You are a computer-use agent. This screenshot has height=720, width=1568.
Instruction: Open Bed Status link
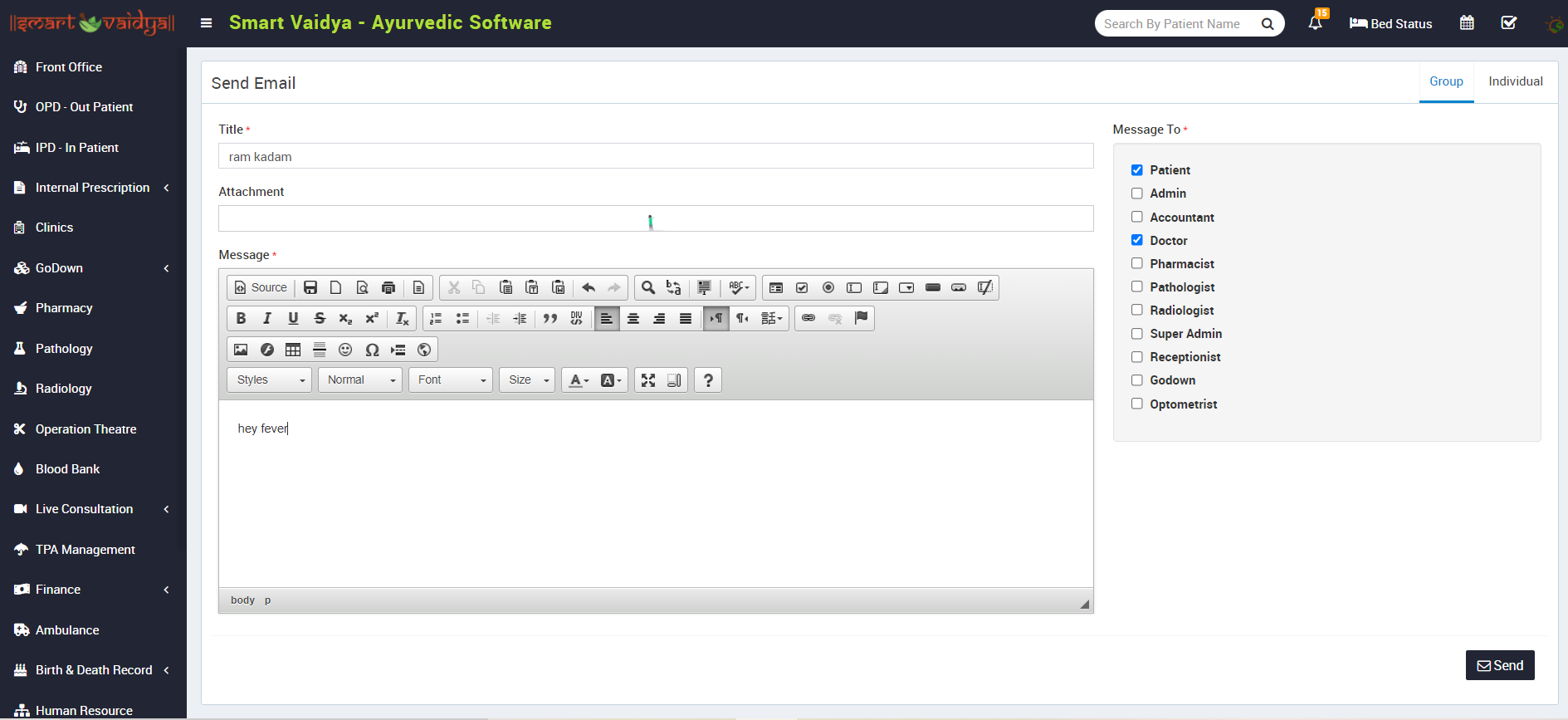click(x=1391, y=23)
